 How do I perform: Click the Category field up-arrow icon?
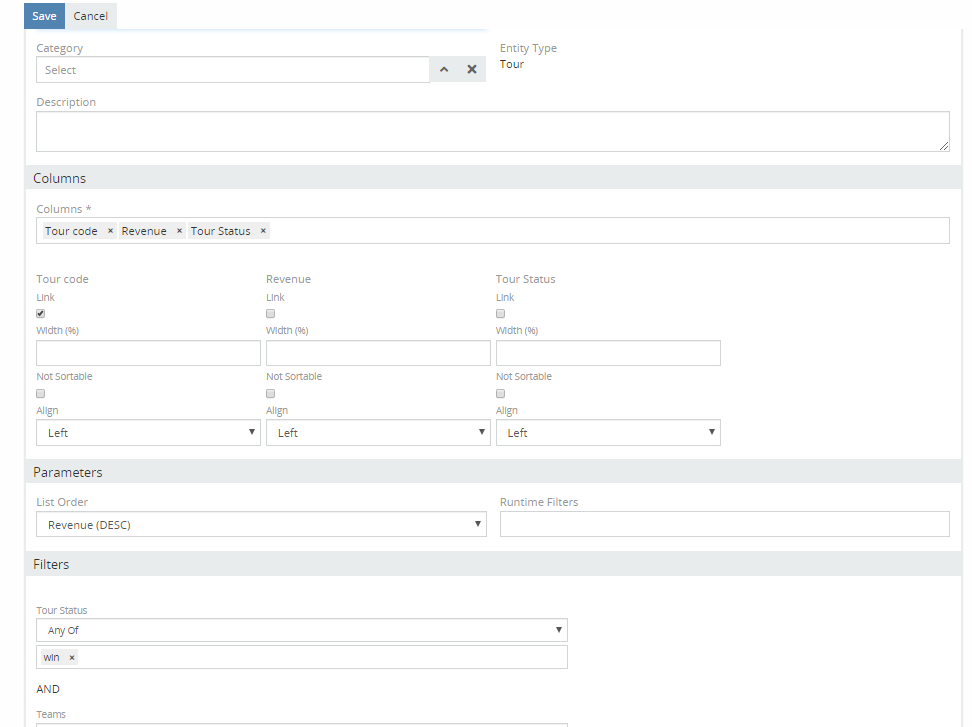[x=444, y=70]
